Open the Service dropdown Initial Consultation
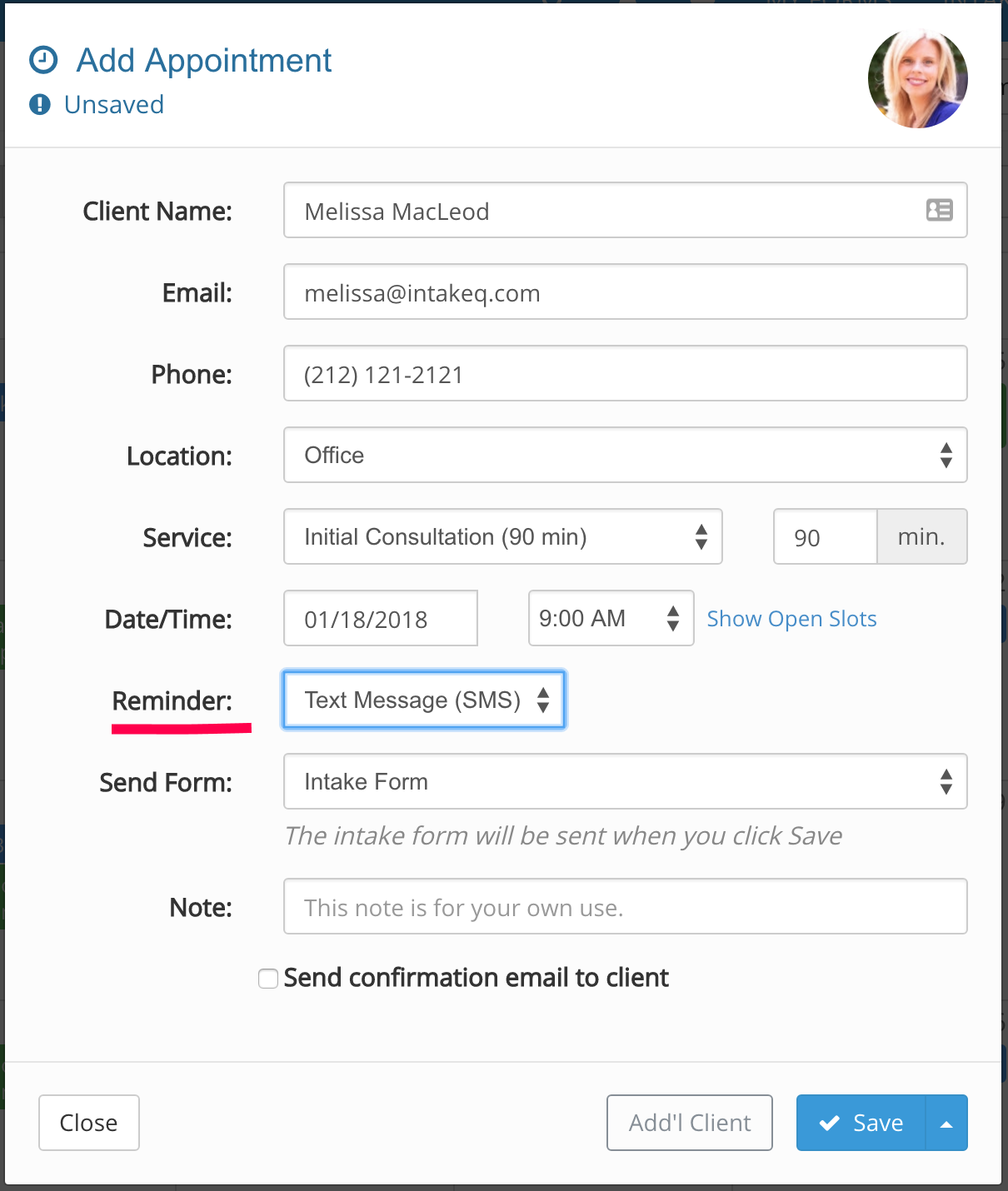The width and height of the screenshot is (1008, 1191). pyautogui.click(x=502, y=536)
